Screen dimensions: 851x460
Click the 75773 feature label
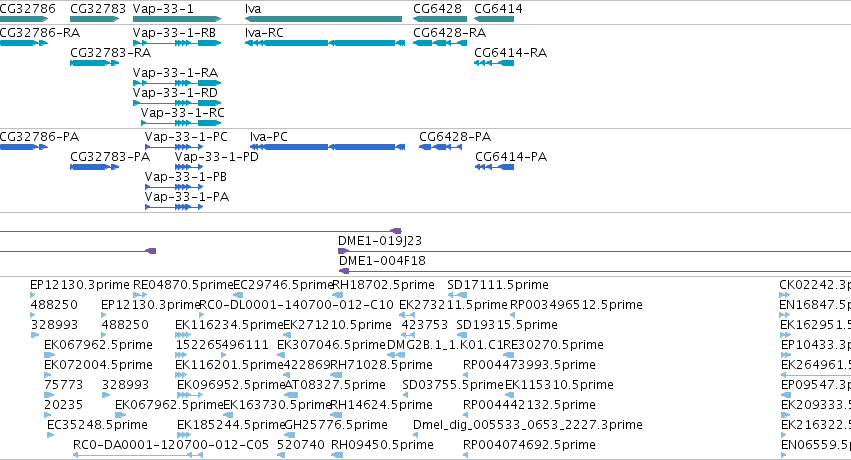point(63,385)
